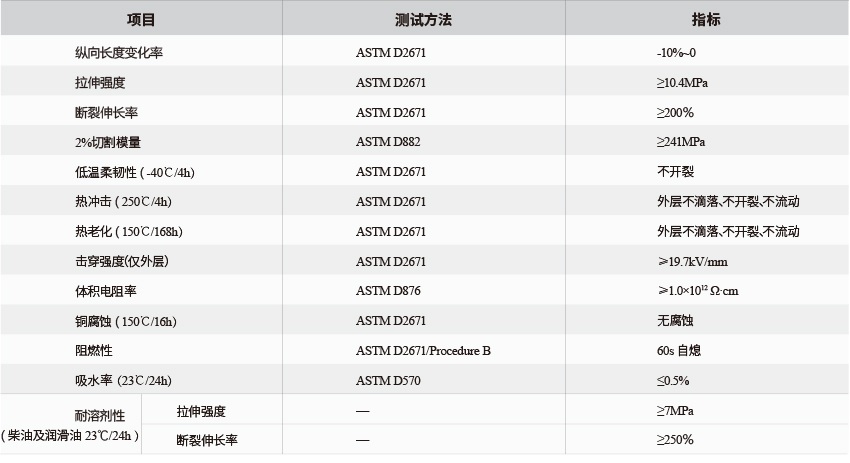The height and width of the screenshot is (463, 850).
Task: Click the 断裂伸长率 item in third row
Action: [x=106, y=112]
